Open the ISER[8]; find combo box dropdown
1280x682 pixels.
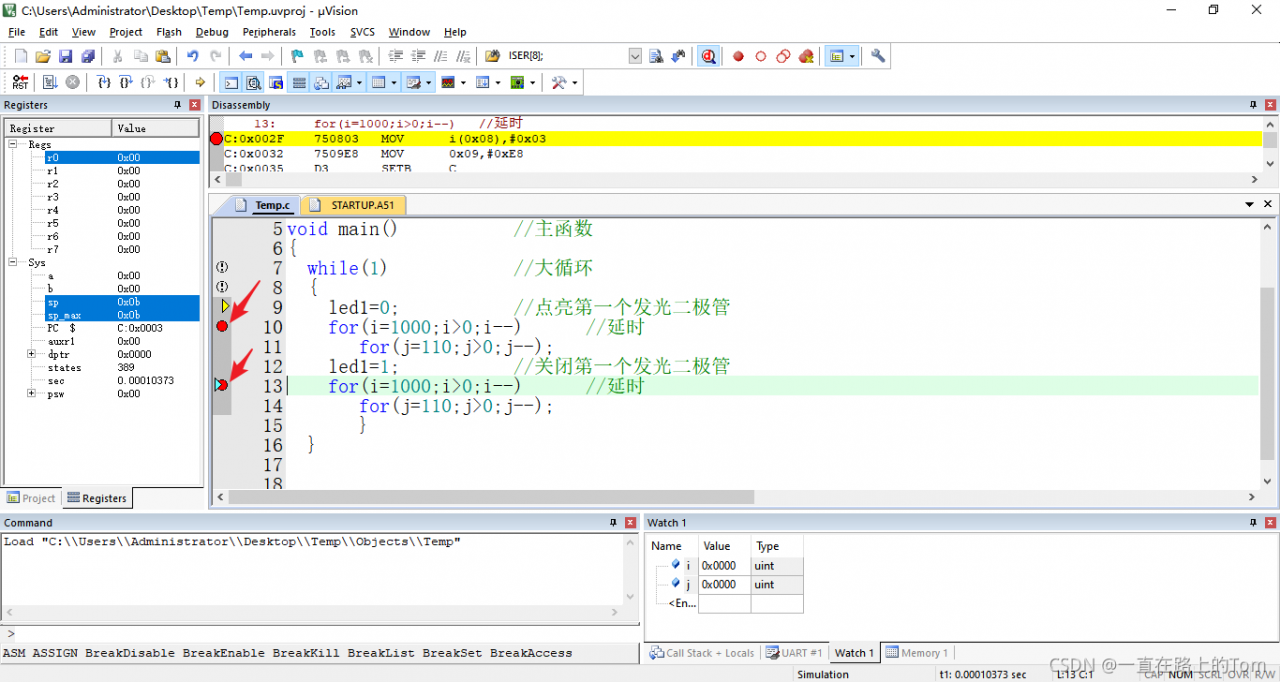635,57
